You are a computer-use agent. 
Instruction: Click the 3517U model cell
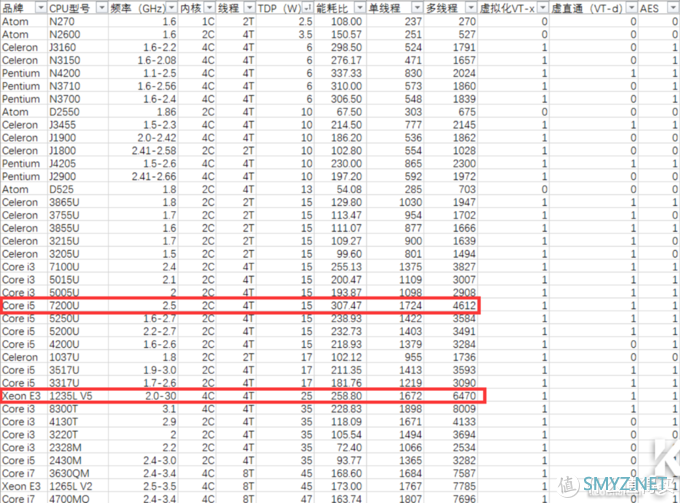point(78,370)
